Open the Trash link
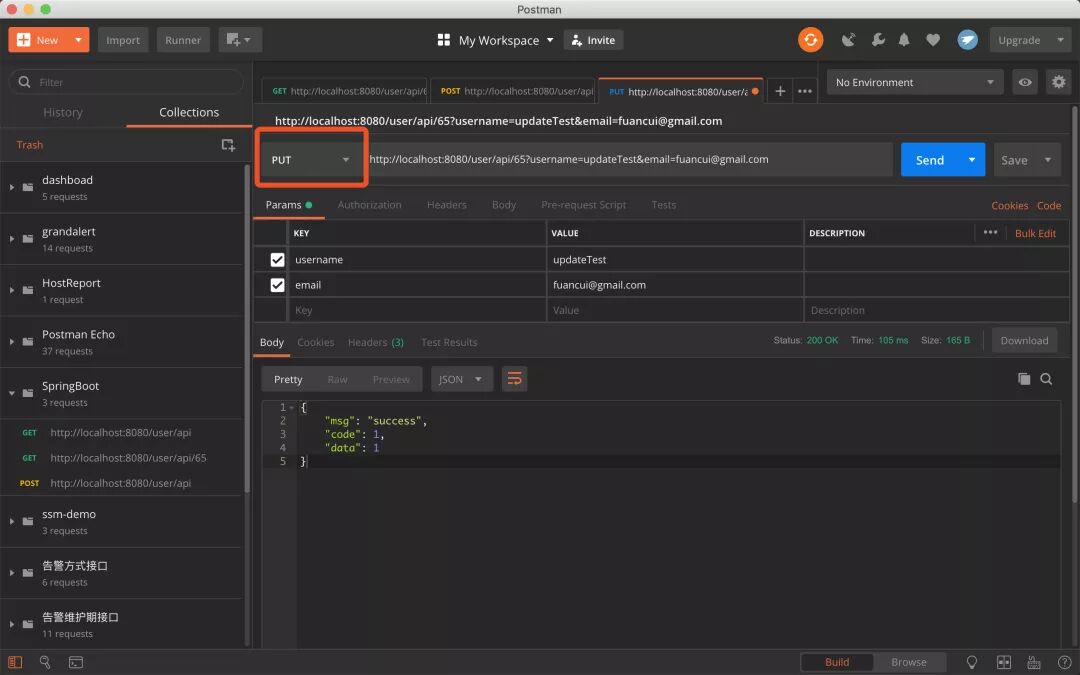Image resolution: width=1080 pixels, height=675 pixels. (x=30, y=145)
